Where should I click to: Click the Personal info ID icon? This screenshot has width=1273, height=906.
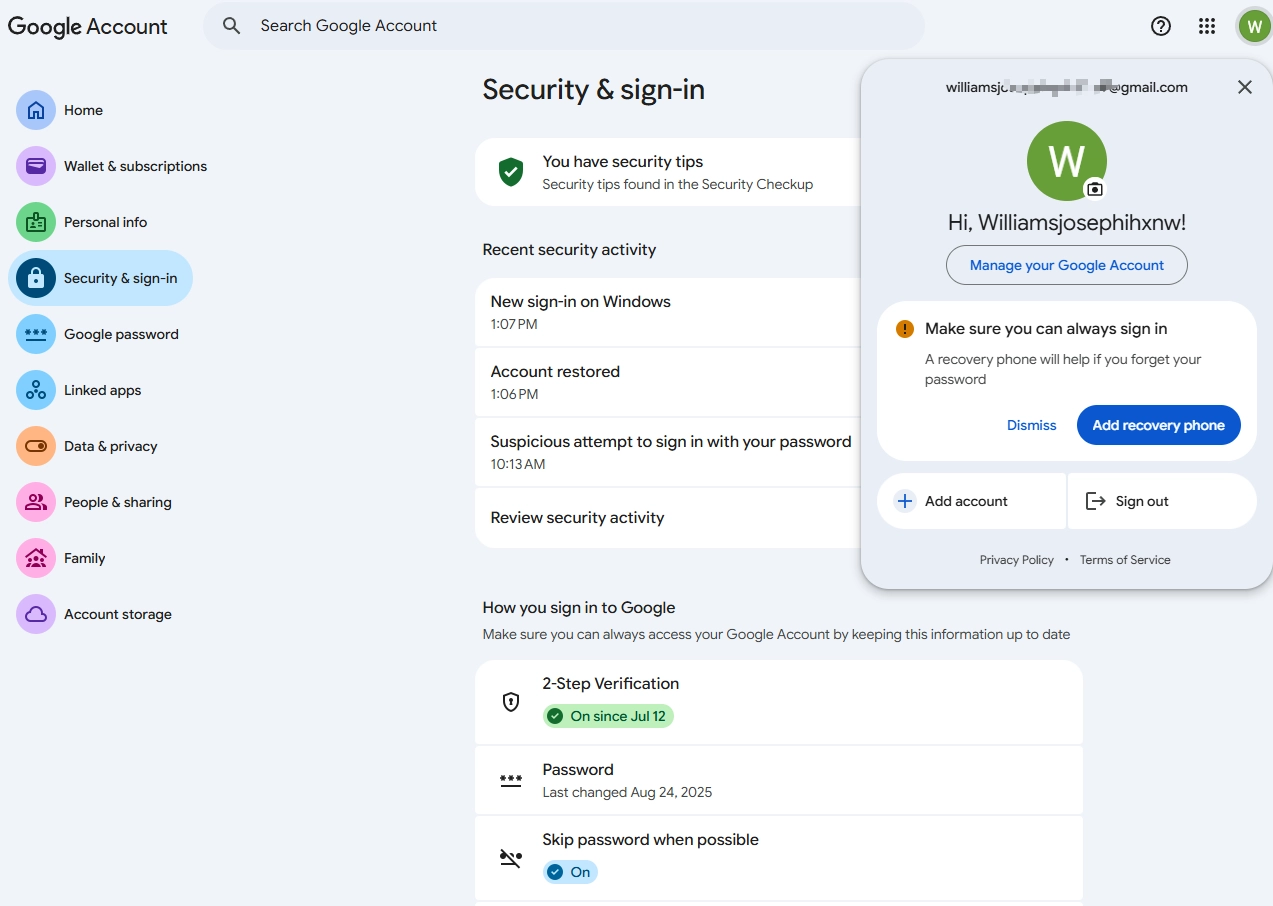click(x=36, y=222)
